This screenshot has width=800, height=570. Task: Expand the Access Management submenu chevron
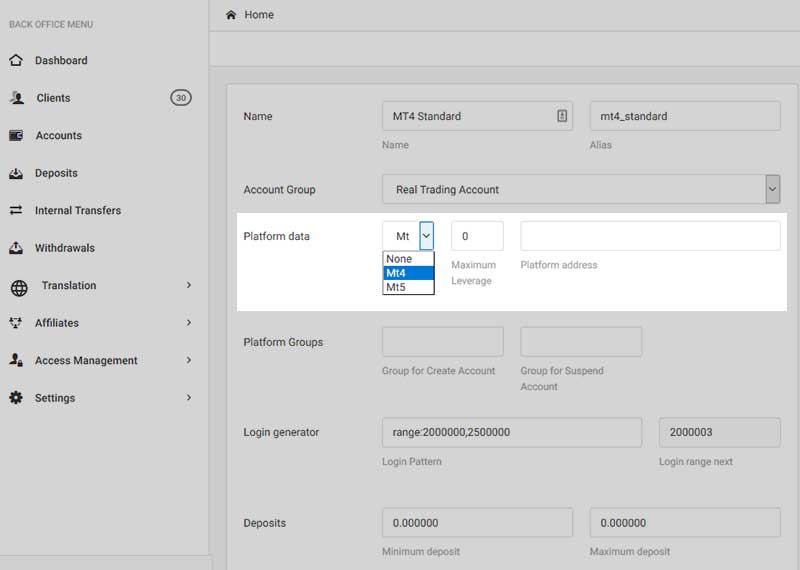[x=188, y=360]
